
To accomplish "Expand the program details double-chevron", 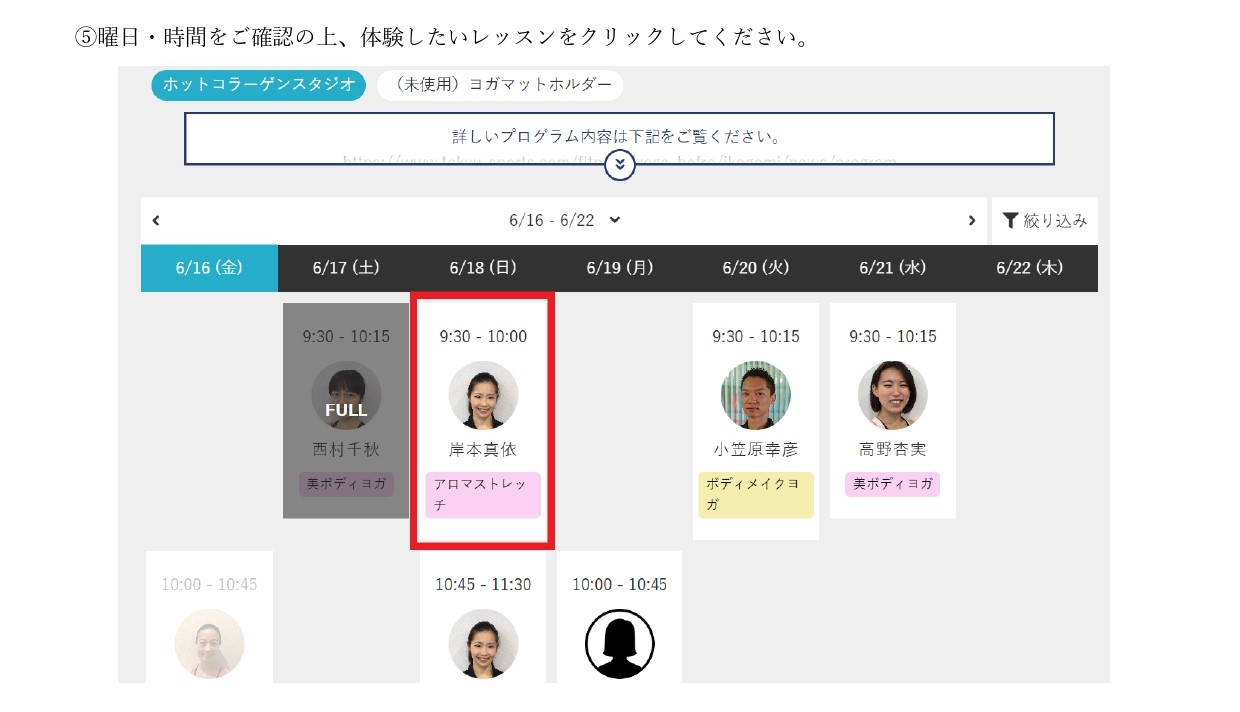I will [620, 165].
